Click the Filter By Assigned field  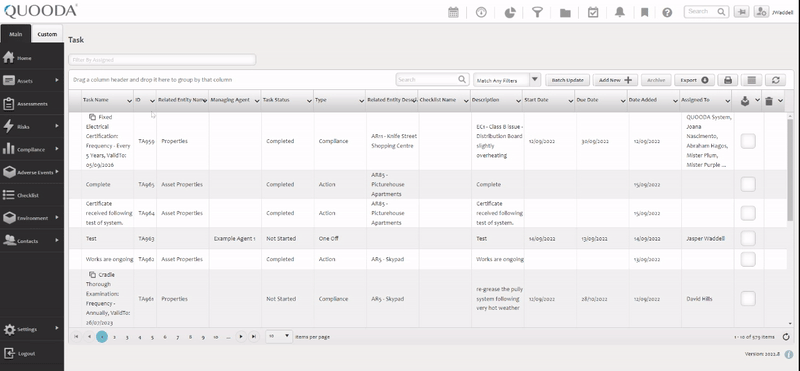click(162, 60)
